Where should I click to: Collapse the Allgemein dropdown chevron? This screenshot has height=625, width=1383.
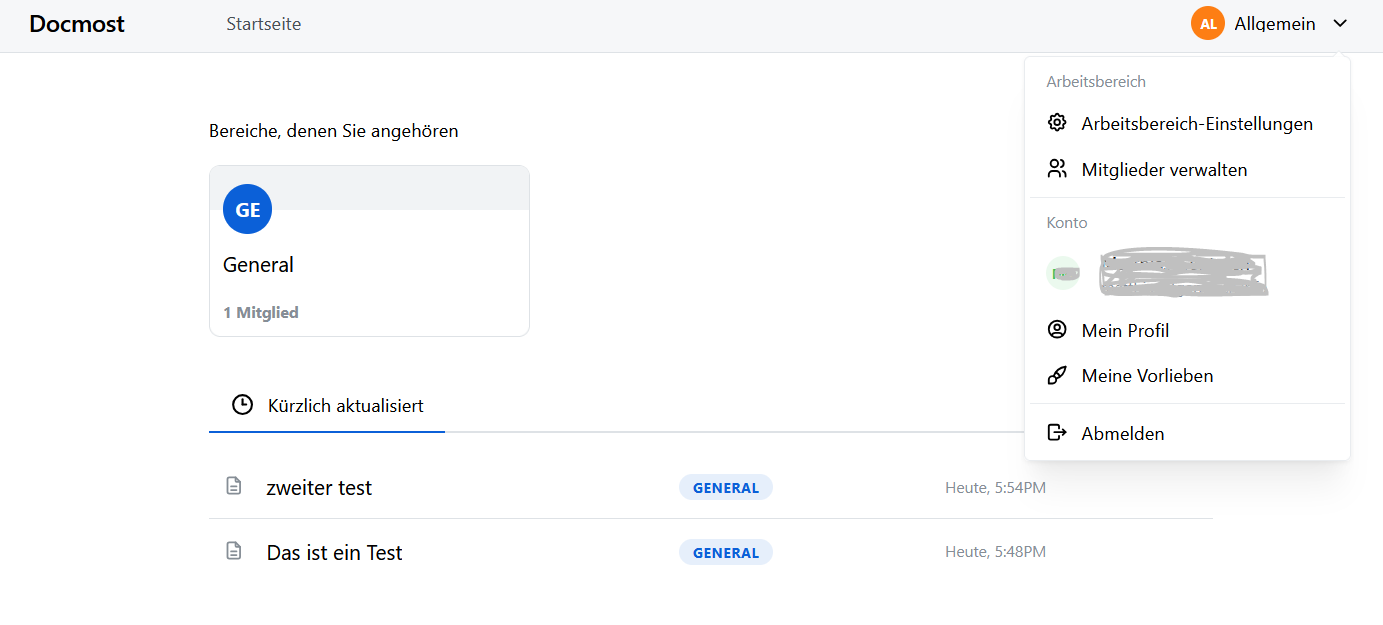(1341, 24)
